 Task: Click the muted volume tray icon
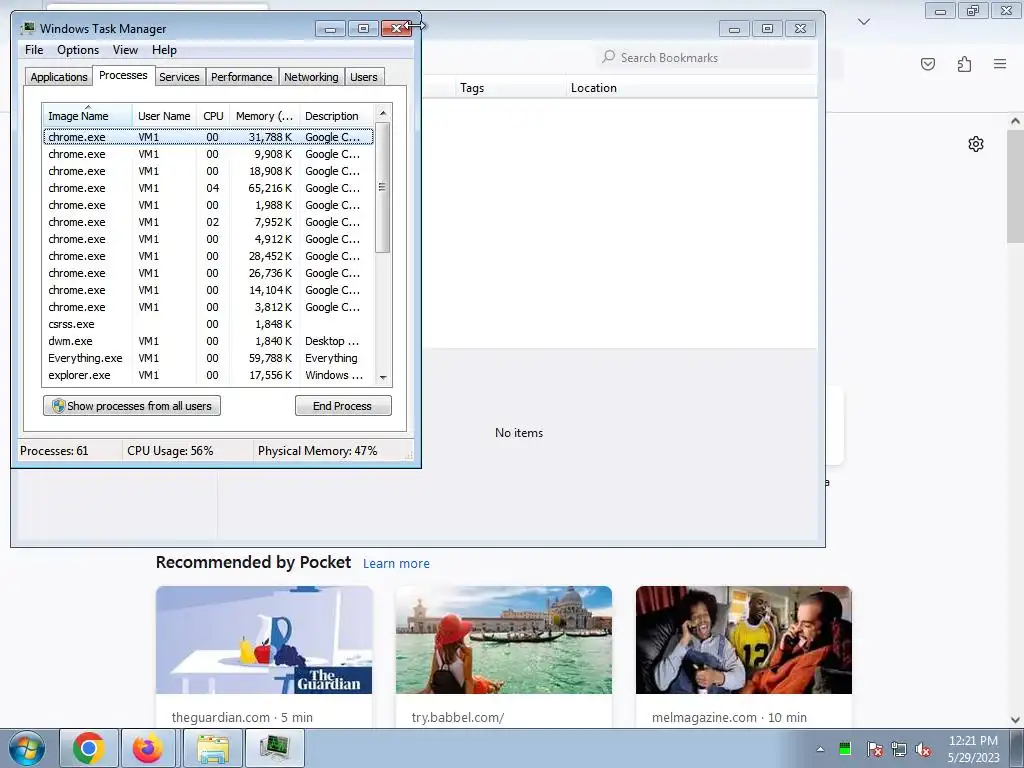(923, 749)
